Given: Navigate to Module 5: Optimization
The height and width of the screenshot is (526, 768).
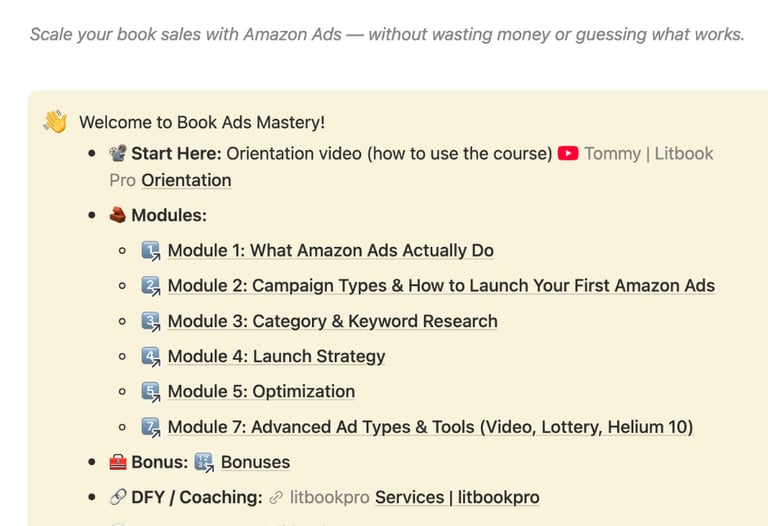Looking at the screenshot, I should [261, 391].
